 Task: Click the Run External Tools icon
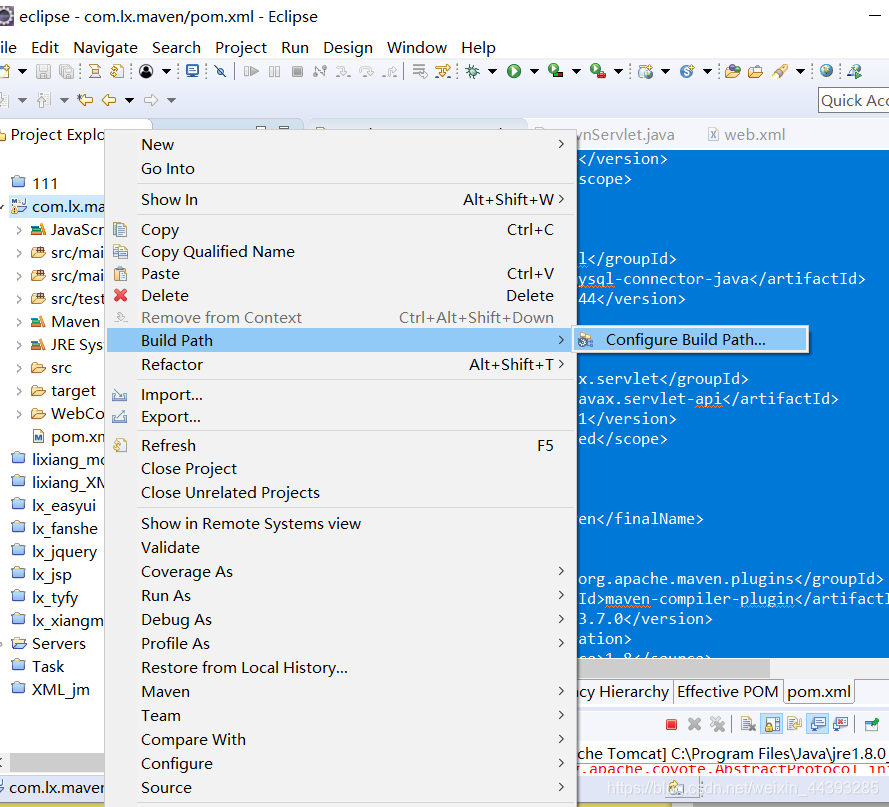598,71
